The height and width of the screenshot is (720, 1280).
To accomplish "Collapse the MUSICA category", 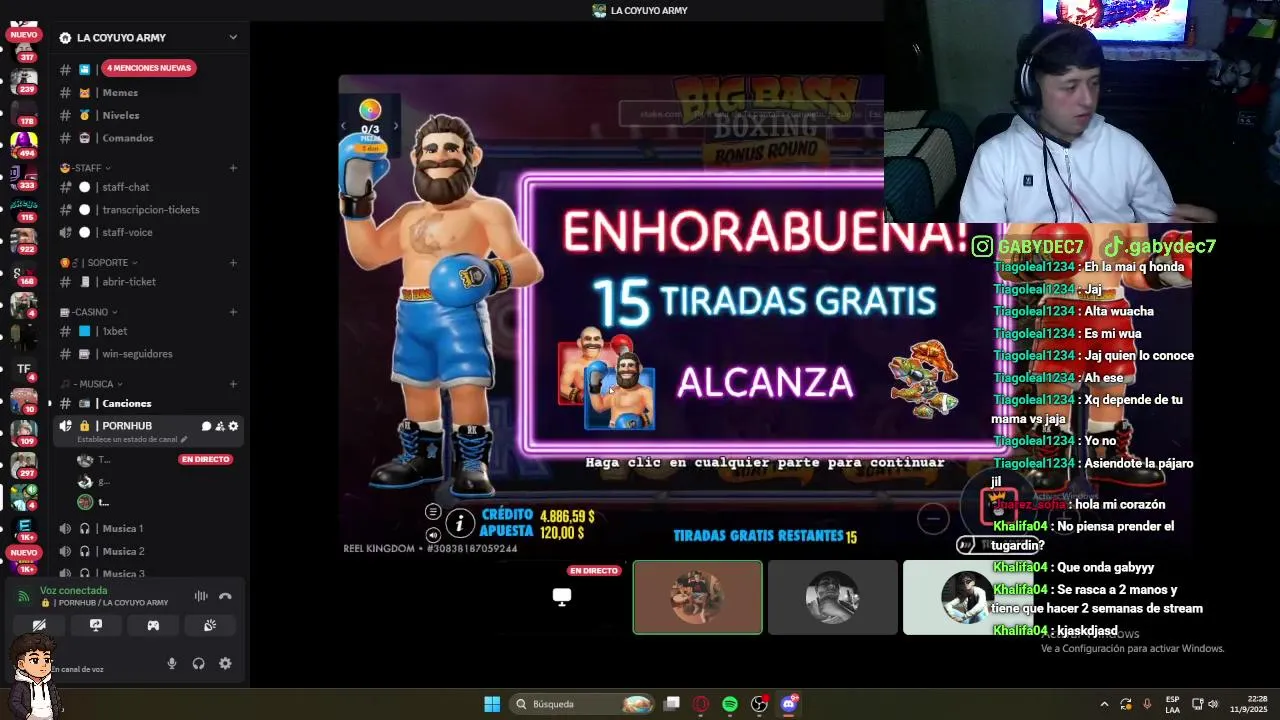I will (x=91, y=384).
